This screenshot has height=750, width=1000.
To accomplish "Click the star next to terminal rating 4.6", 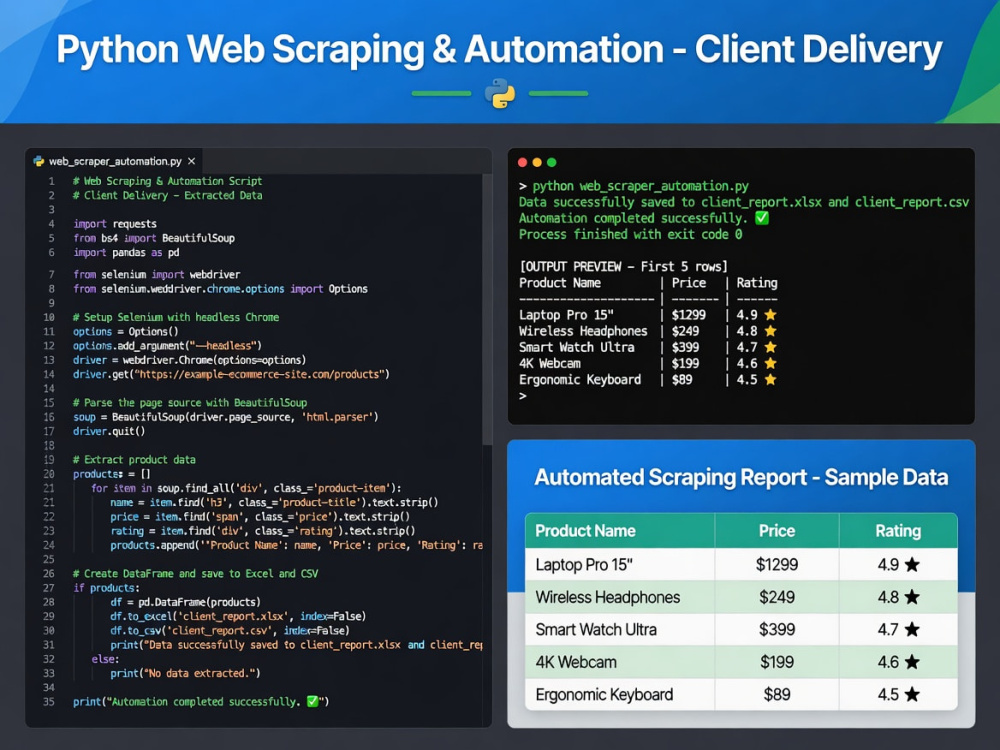I will click(x=770, y=364).
